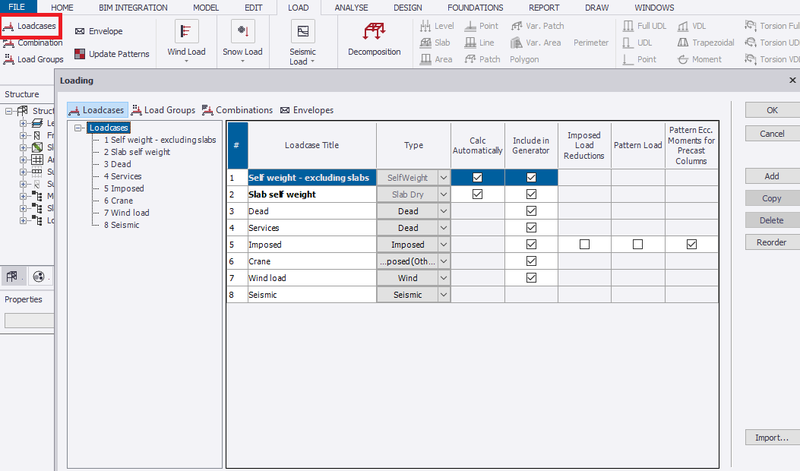The image size is (800, 471).
Task: Open Type dropdown for Slab self weight
Action: click(x=444, y=194)
